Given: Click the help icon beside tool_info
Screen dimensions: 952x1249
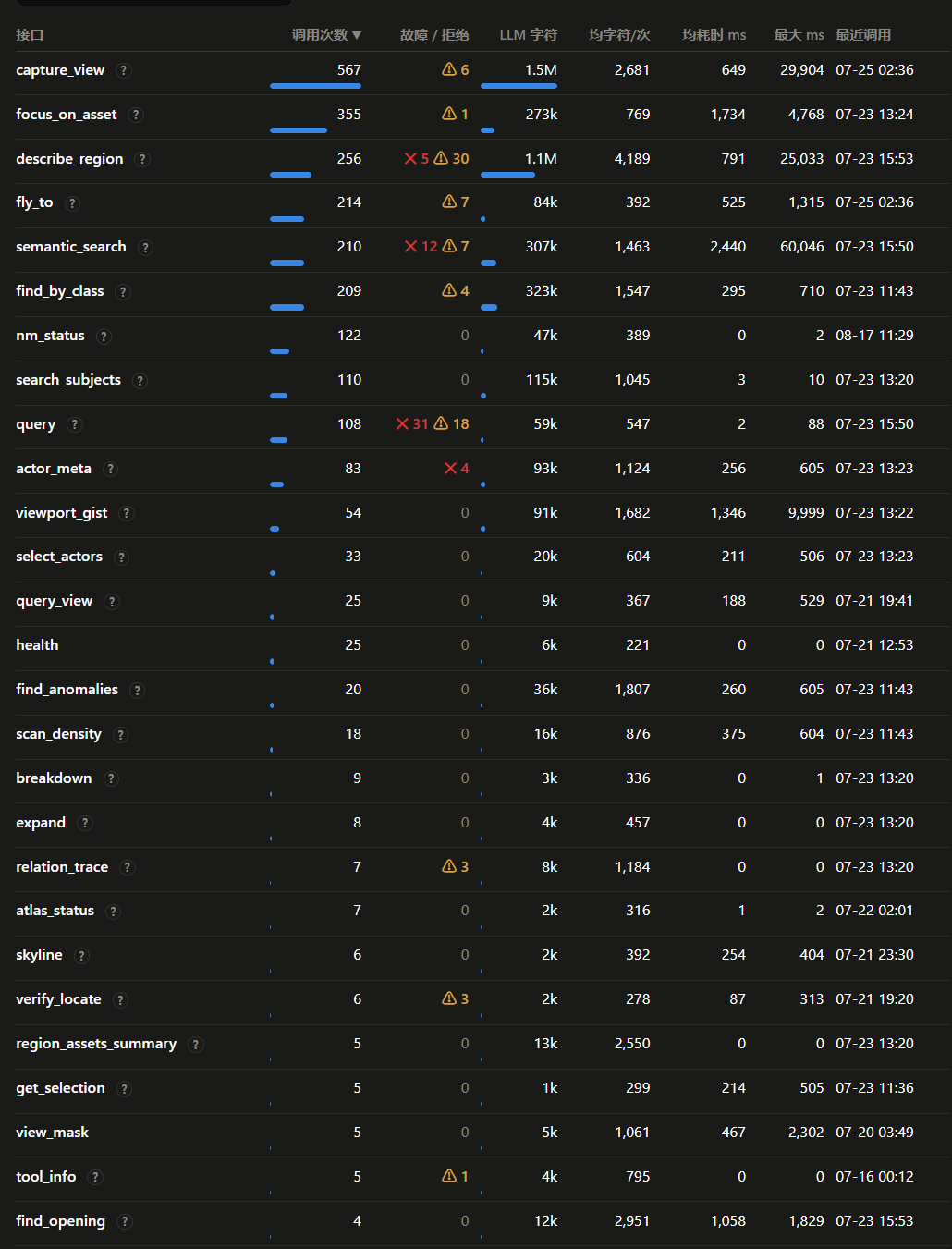Looking at the screenshot, I should tap(95, 1177).
